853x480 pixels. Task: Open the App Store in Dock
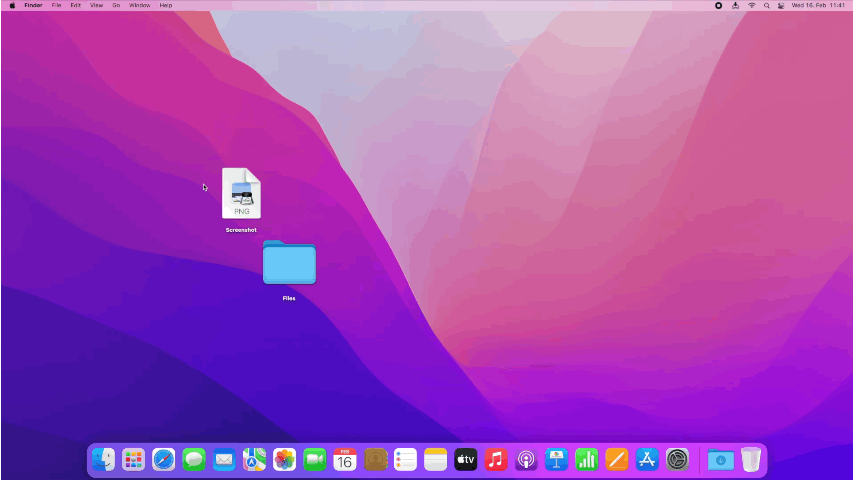647,460
